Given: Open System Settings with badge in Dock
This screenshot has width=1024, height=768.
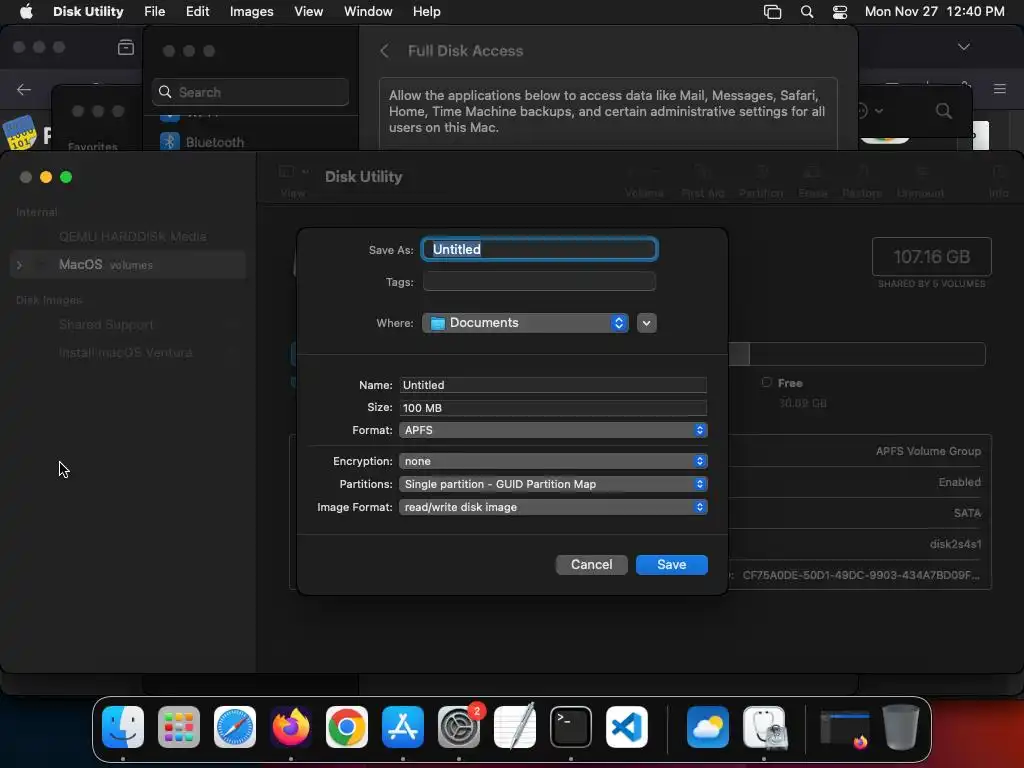Looking at the screenshot, I should pos(459,727).
